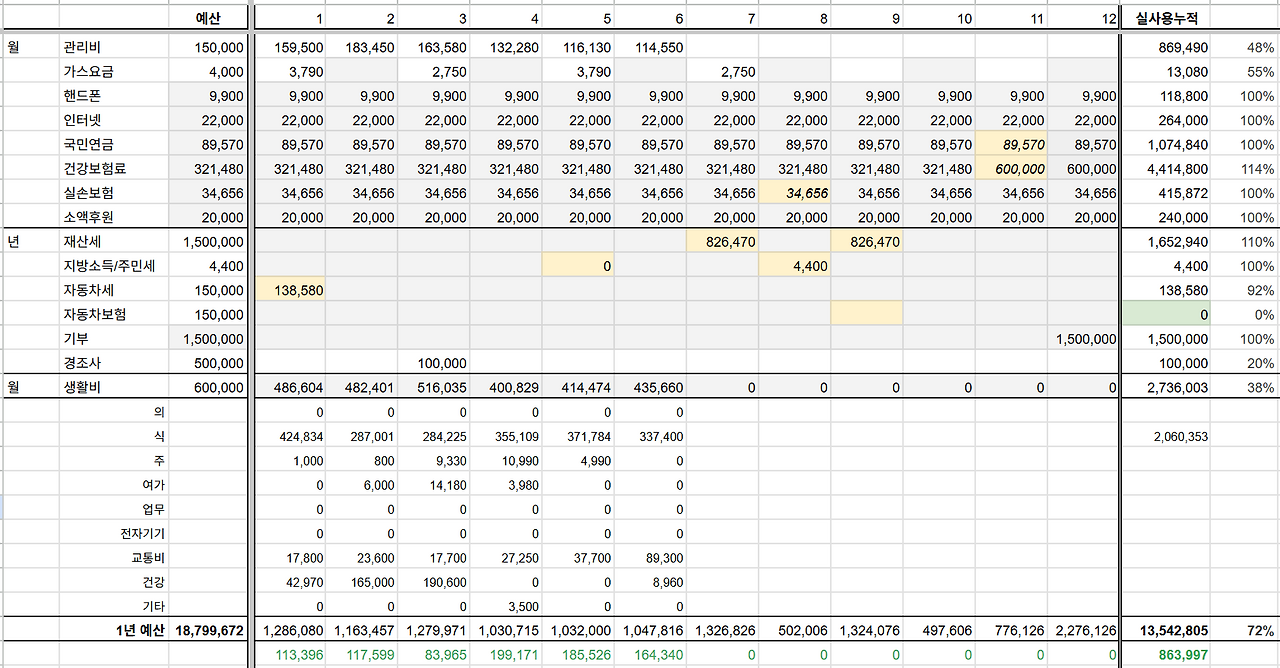Screen dimensions: 1280x668
Task: Select the 89,300 교통비 June cell
Action: click(x=650, y=557)
